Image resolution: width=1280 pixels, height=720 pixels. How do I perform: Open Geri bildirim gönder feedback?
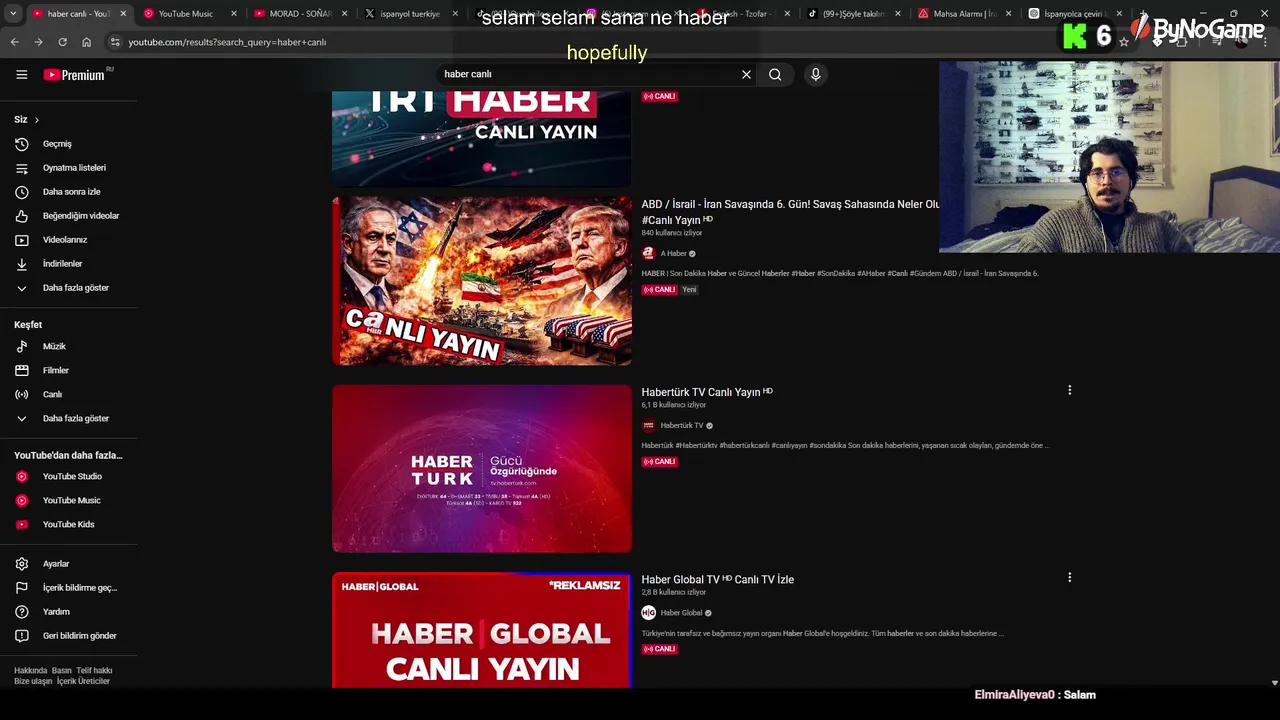(x=69, y=636)
